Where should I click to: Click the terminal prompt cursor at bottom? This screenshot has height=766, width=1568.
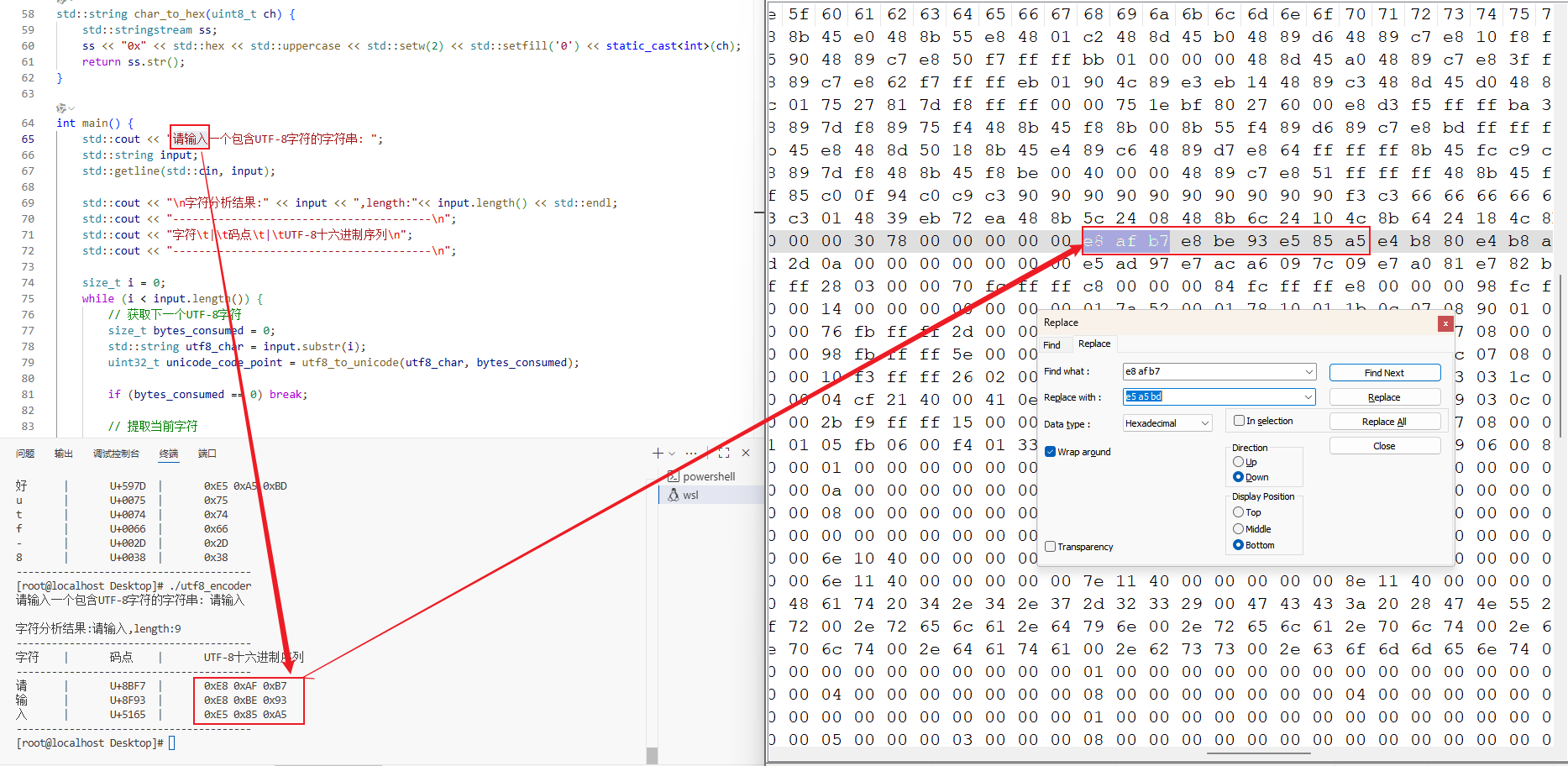(x=172, y=743)
